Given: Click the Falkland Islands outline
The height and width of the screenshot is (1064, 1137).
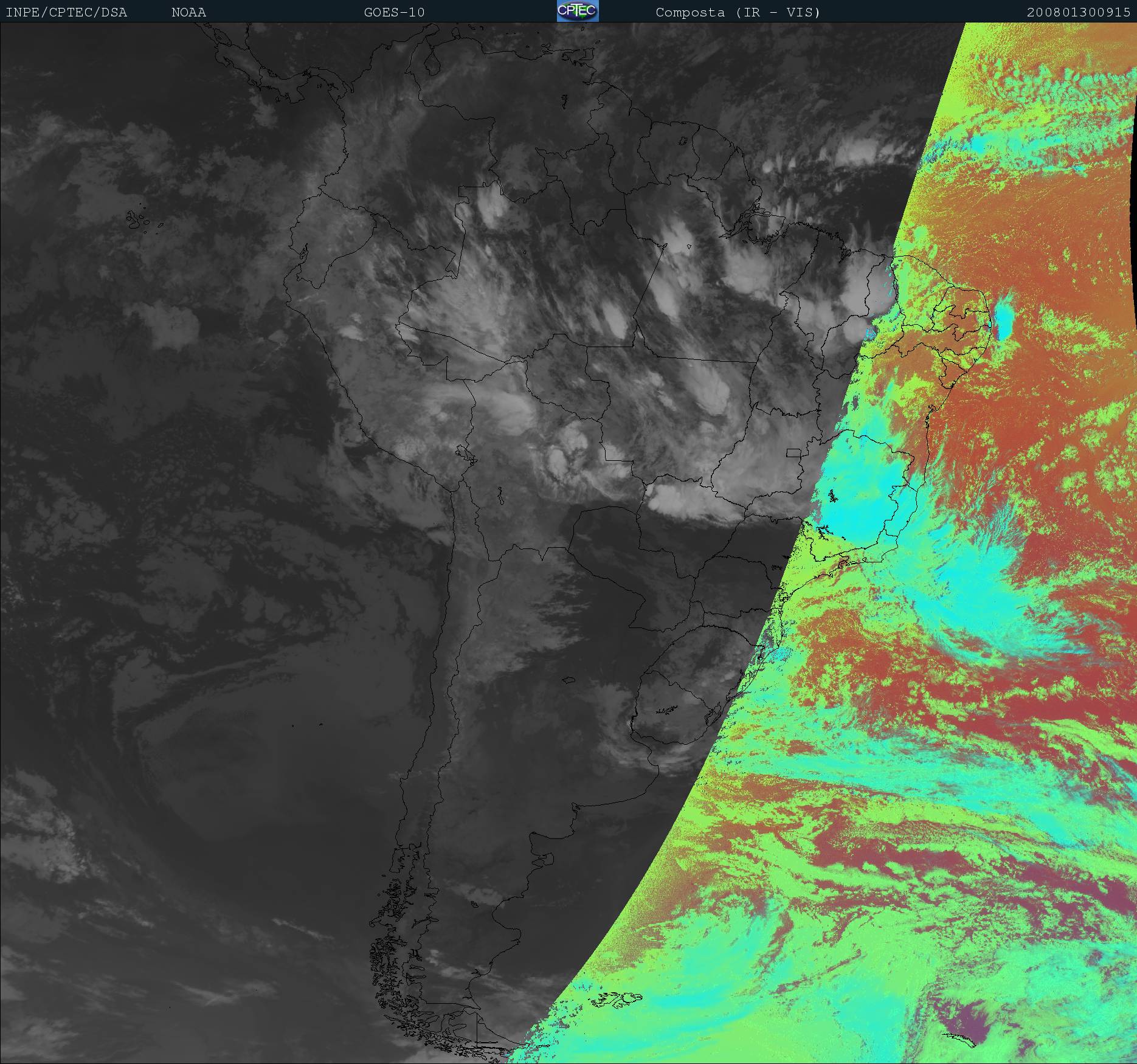Looking at the screenshot, I should [x=617, y=999].
